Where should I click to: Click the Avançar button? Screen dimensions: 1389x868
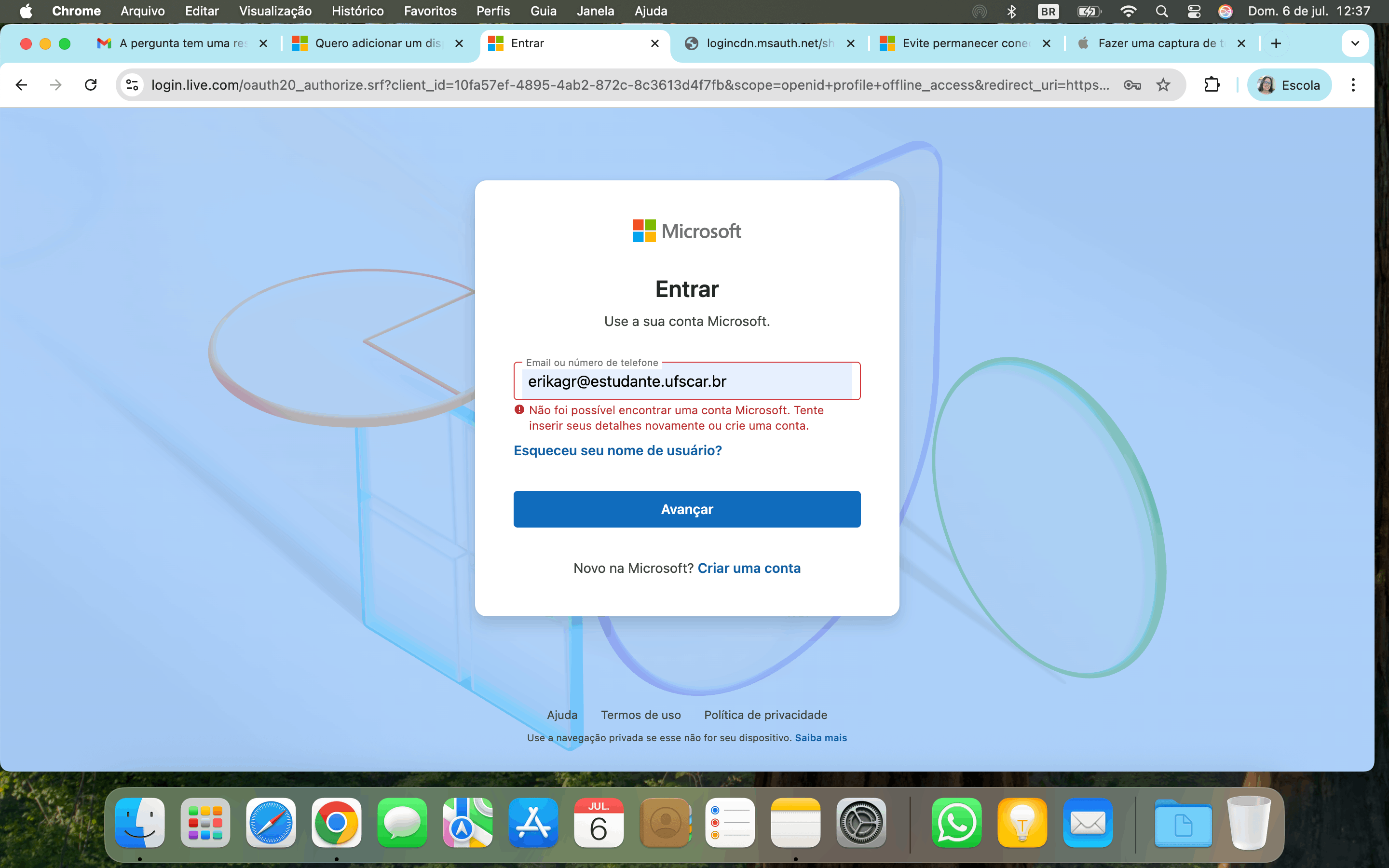686,509
